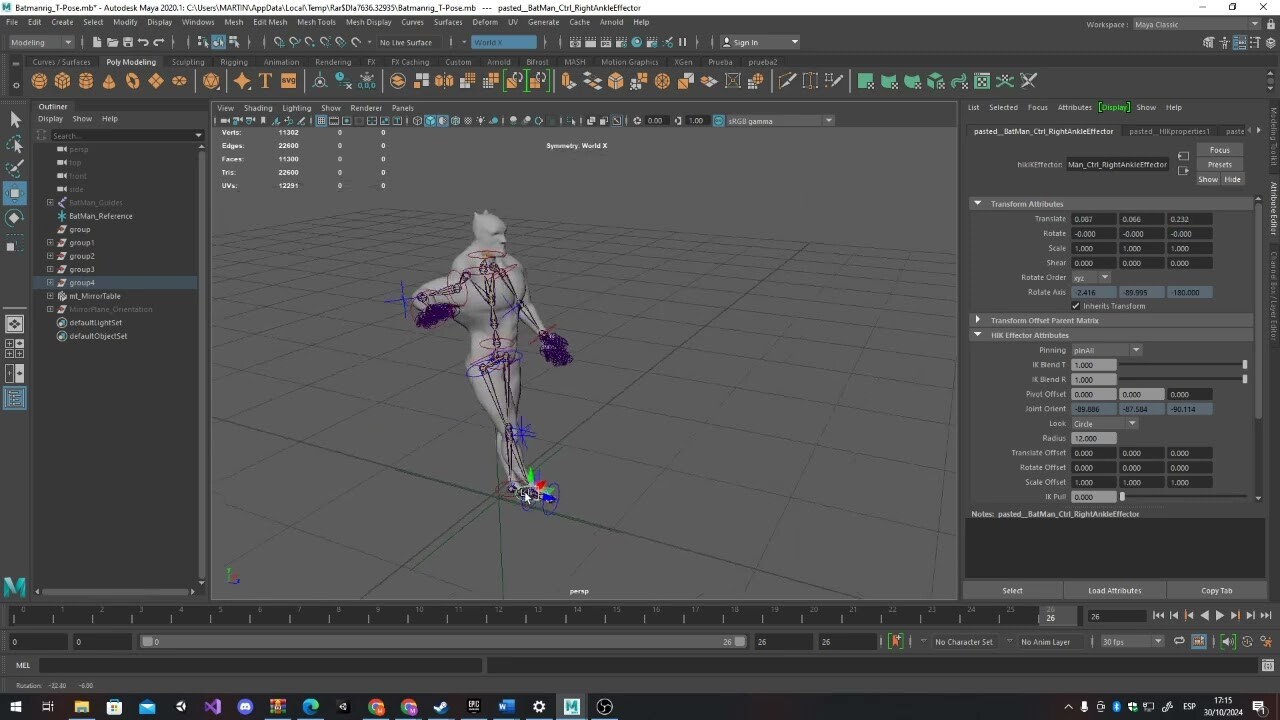Select the Move tool in the toolbox
This screenshot has width=1280, height=720.
click(x=15, y=192)
